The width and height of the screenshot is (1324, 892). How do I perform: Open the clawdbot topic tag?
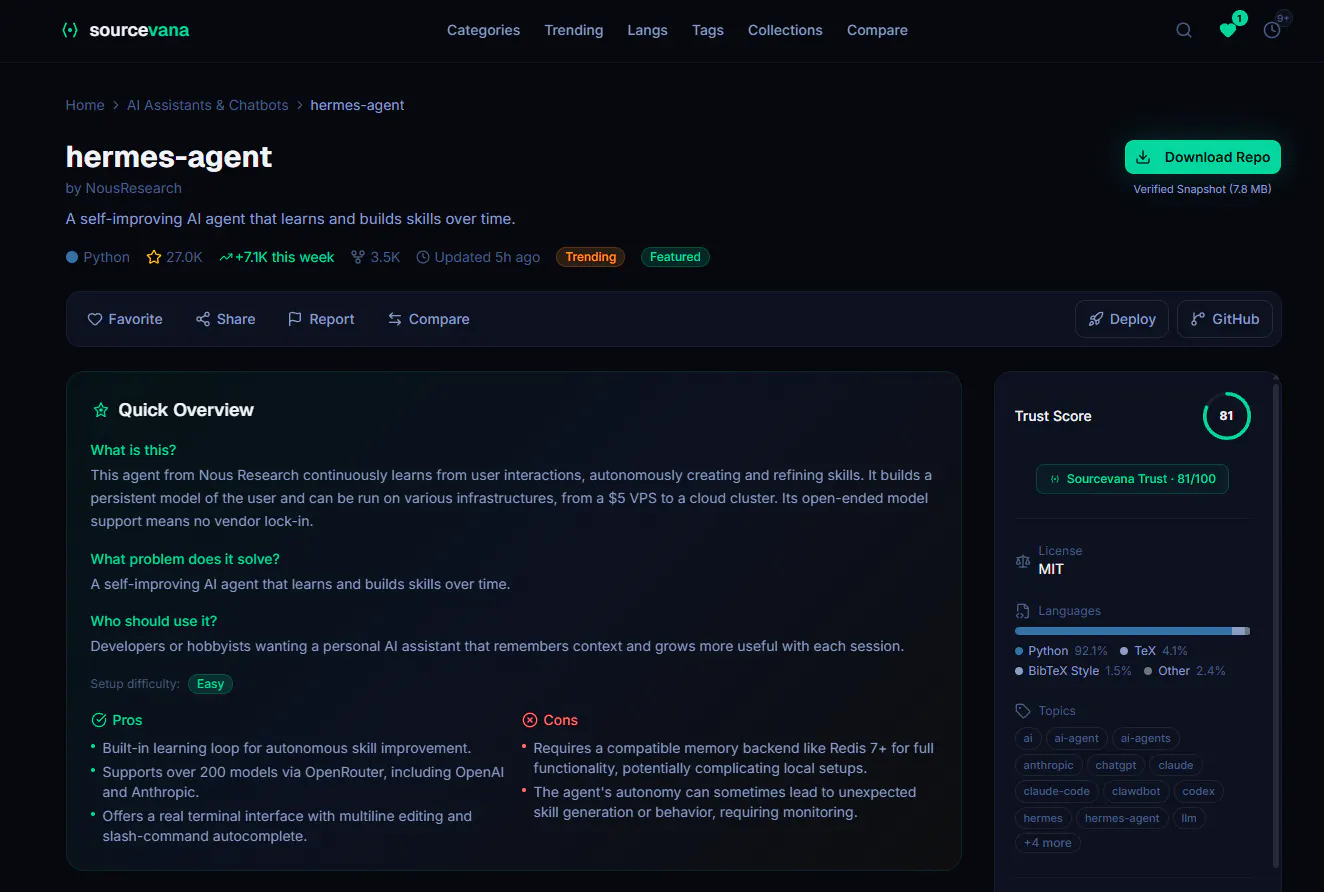(1136, 792)
